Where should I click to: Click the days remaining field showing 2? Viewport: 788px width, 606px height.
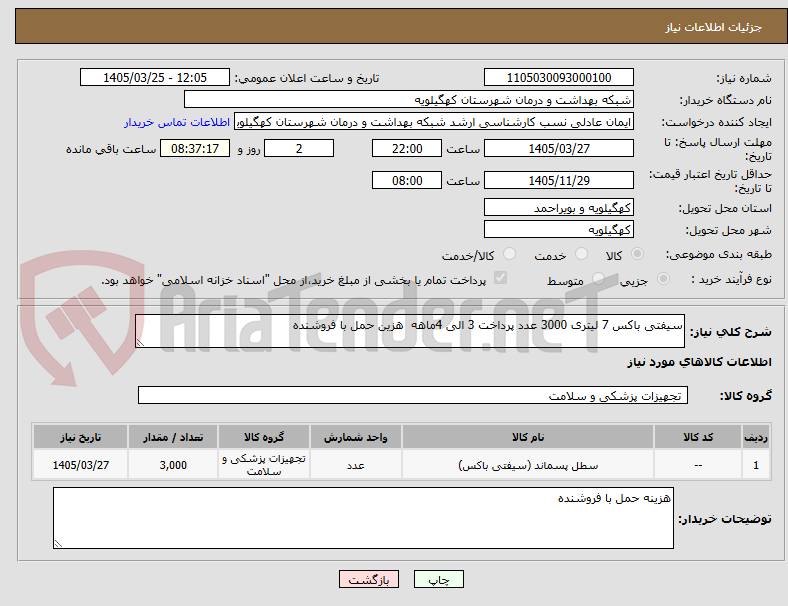(x=299, y=148)
